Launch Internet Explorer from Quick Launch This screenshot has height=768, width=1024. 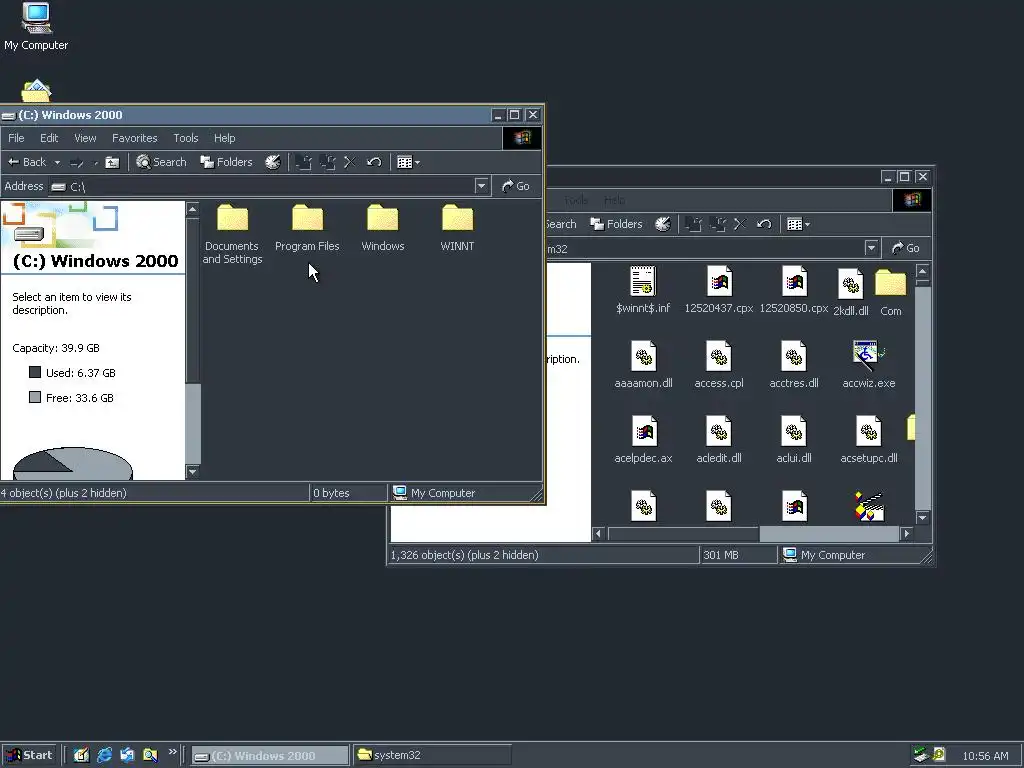coord(104,755)
